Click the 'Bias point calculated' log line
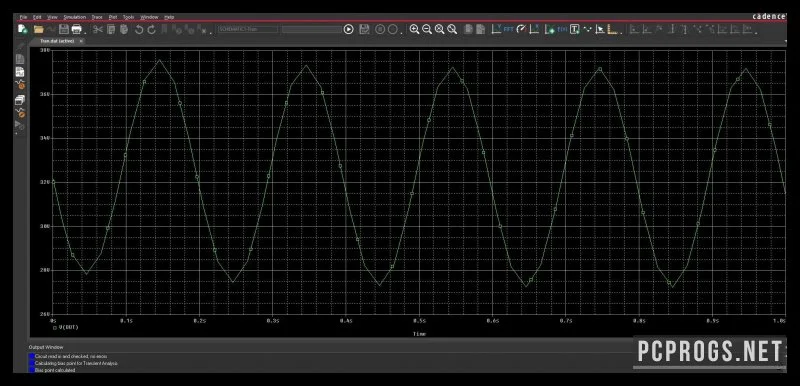 [x=55, y=370]
